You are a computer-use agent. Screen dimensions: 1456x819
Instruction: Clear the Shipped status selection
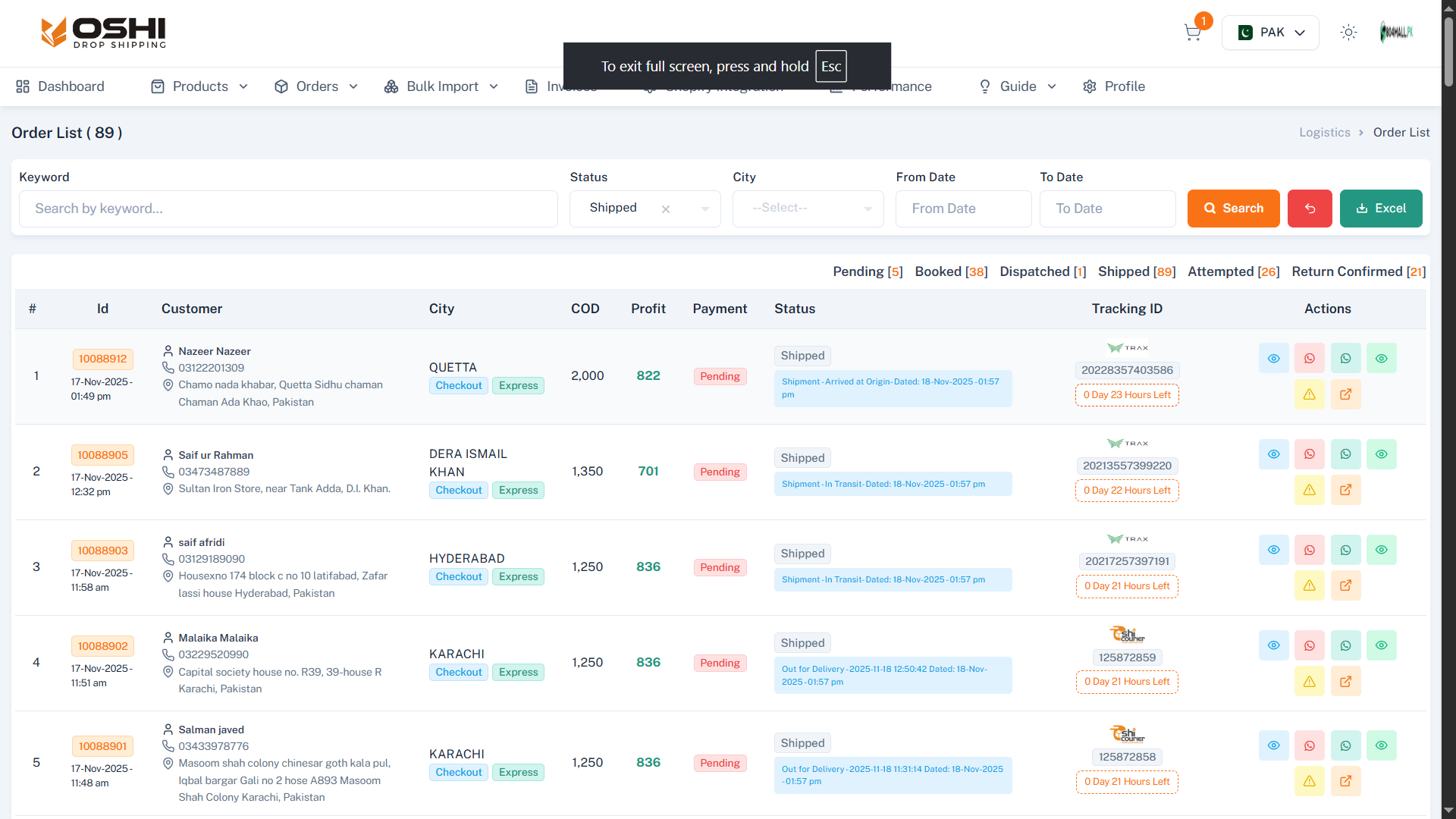tap(665, 209)
